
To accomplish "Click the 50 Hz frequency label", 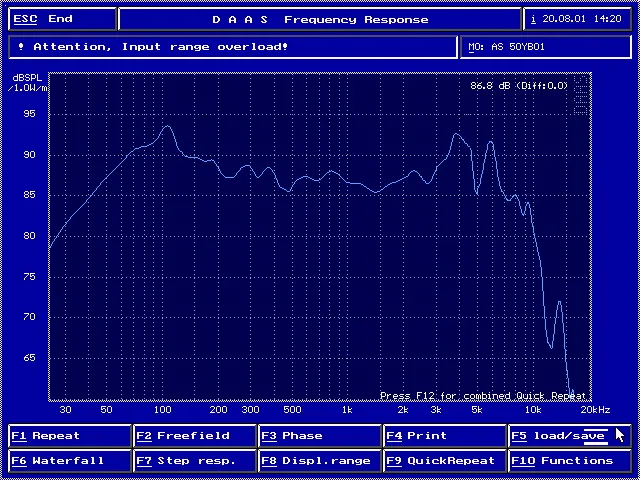I will [x=106, y=410].
